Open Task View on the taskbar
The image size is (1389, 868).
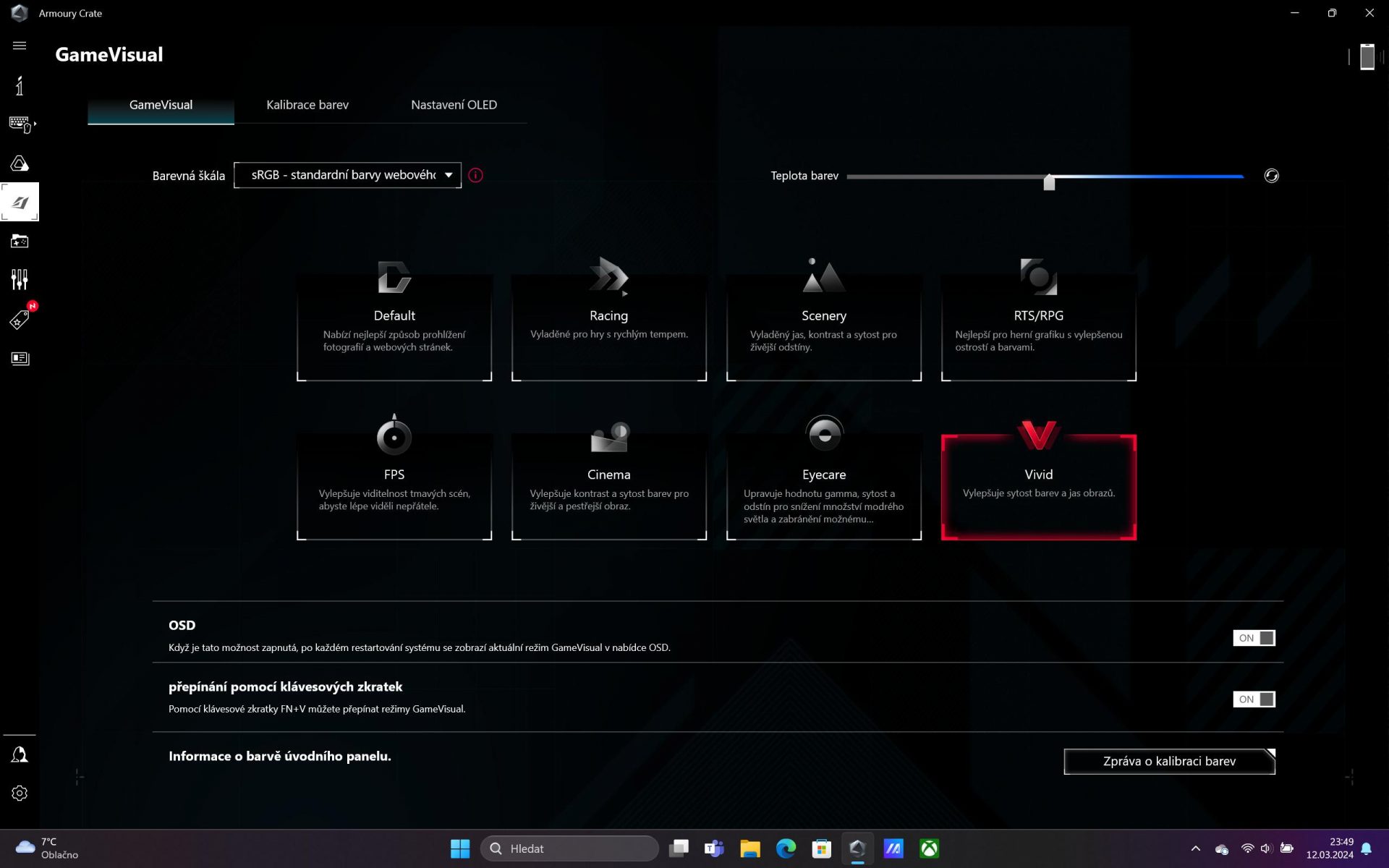point(679,848)
